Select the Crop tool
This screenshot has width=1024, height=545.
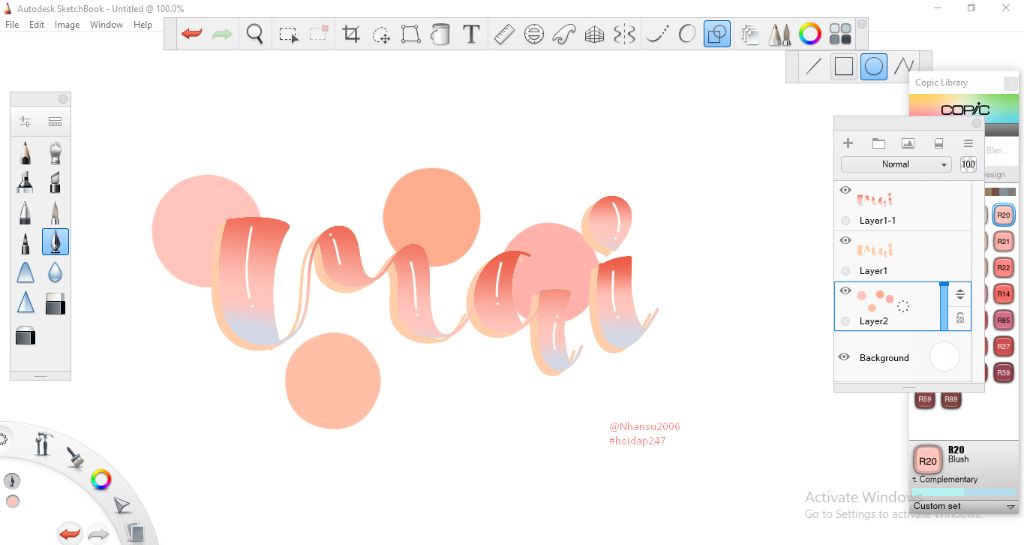(x=351, y=34)
